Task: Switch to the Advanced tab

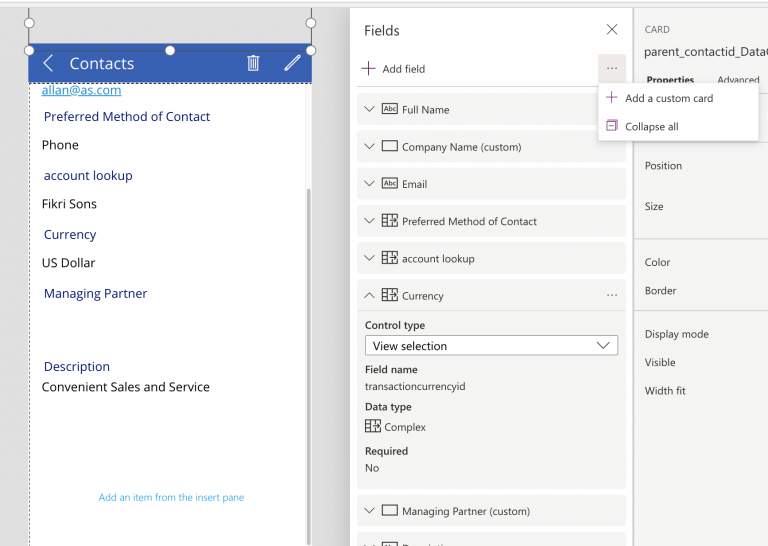Action: click(738, 80)
